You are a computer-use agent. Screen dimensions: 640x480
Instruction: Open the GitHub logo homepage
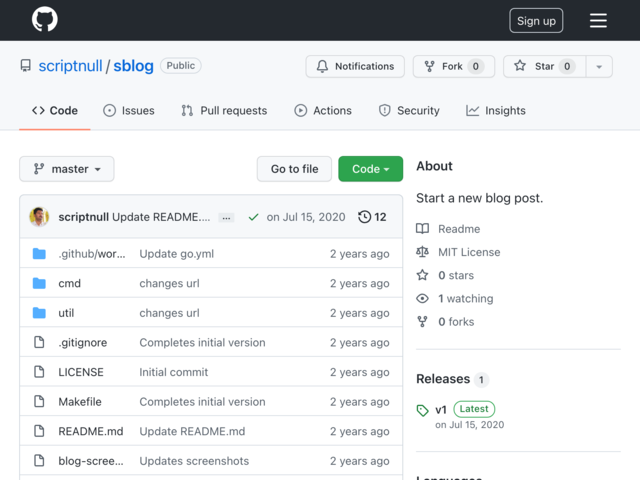pyautogui.click(x=44, y=19)
